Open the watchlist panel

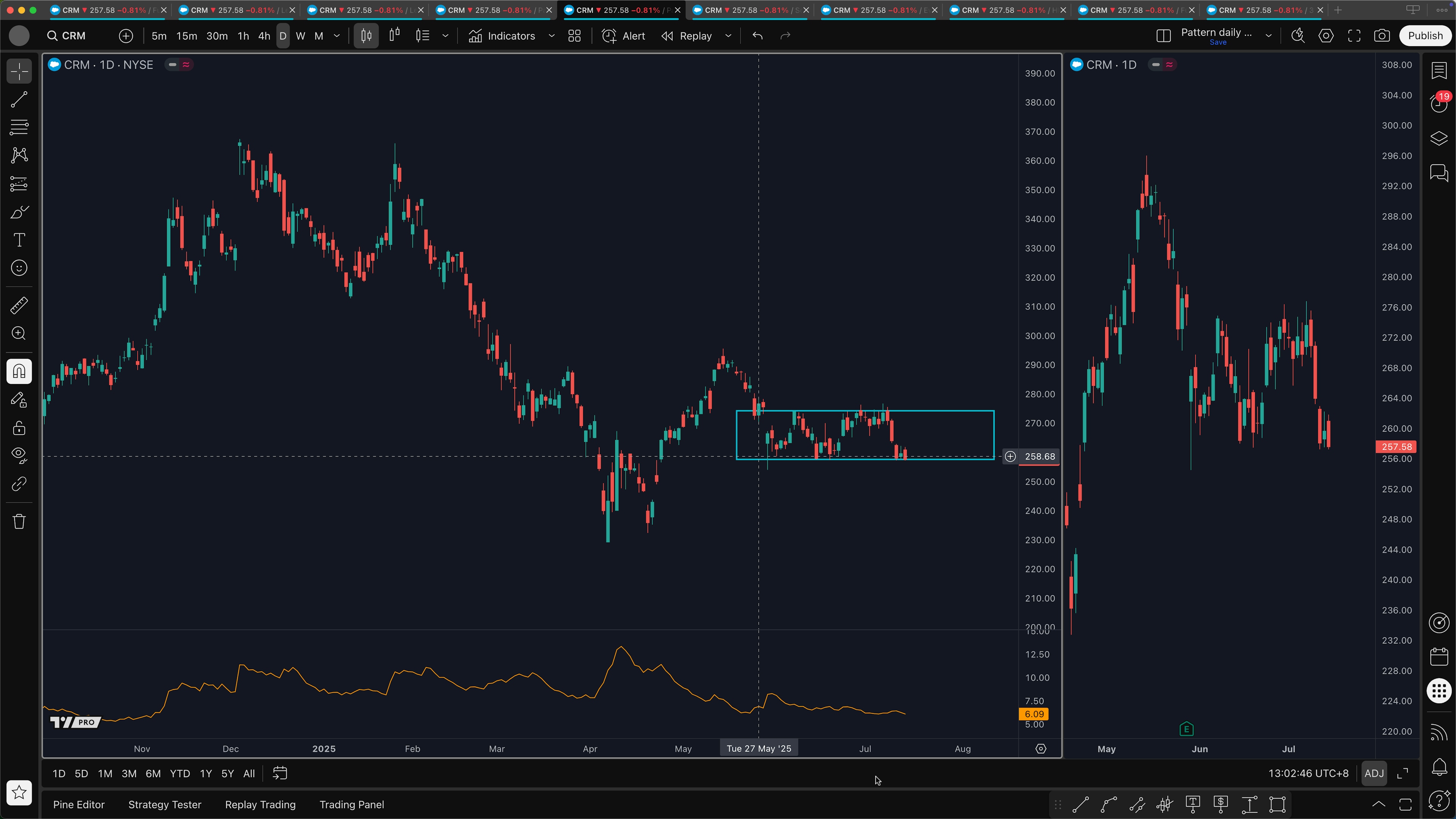pos(1439,70)
